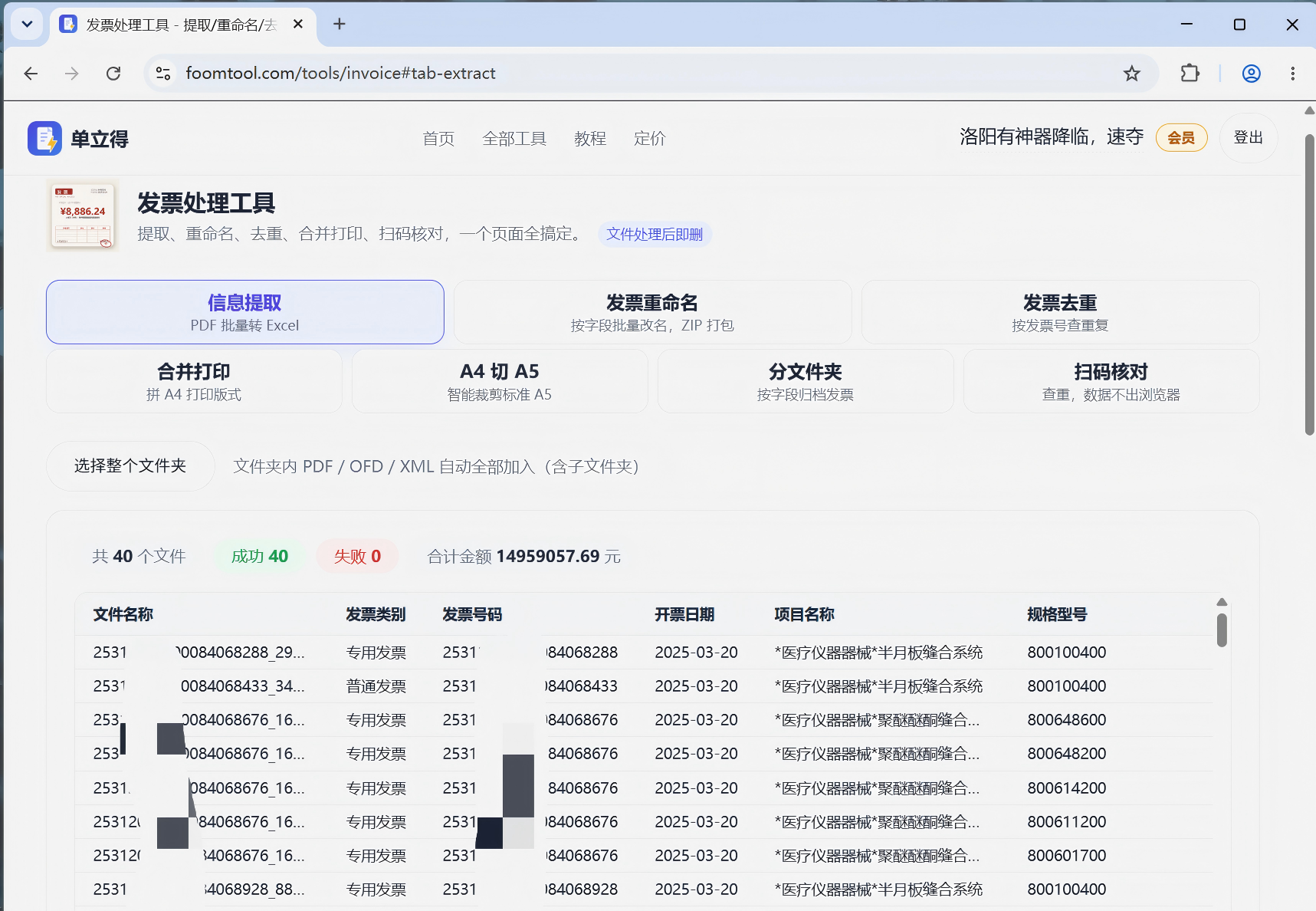This screenshot has height=911, width=1316.
Task: Click the 会员 badge button
Action: (1181, 138)
